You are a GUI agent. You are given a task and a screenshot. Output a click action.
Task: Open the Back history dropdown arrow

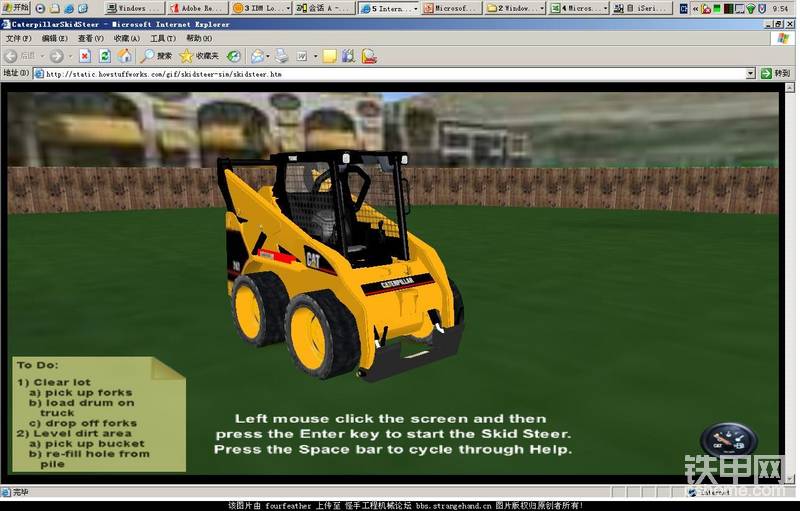click(42, 56)
